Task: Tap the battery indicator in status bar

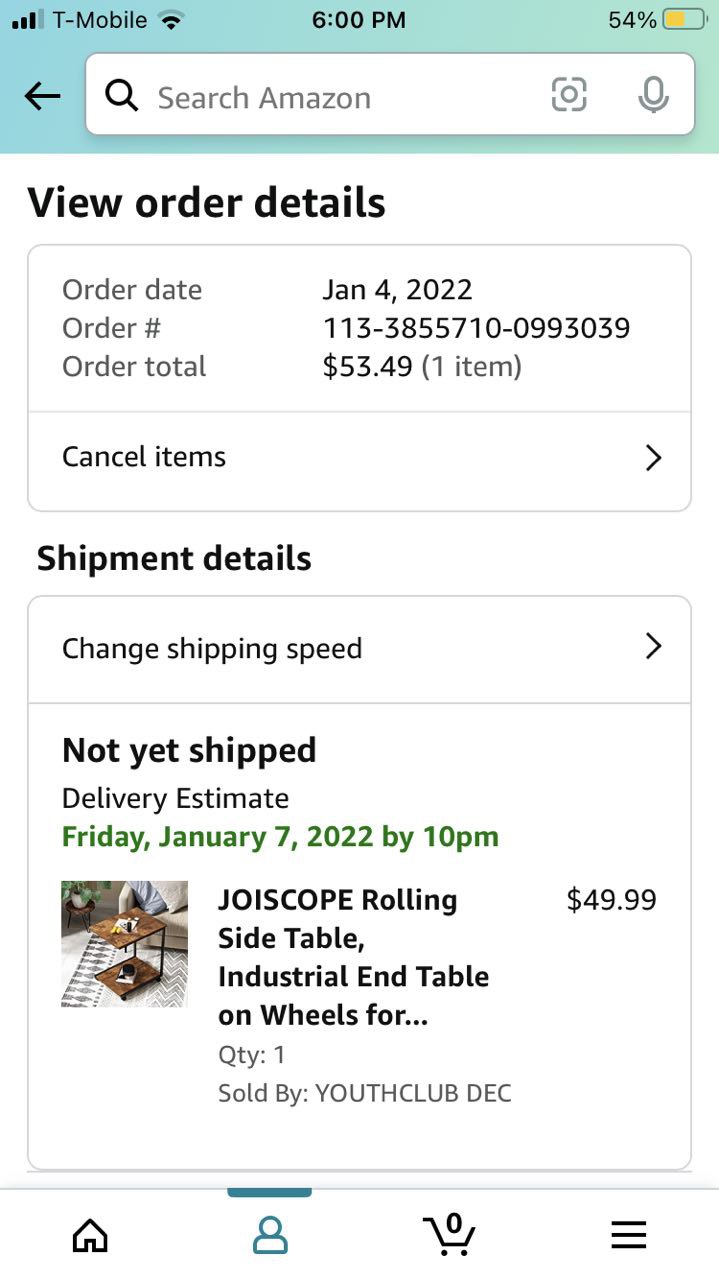Action: (x=685, y=20)
